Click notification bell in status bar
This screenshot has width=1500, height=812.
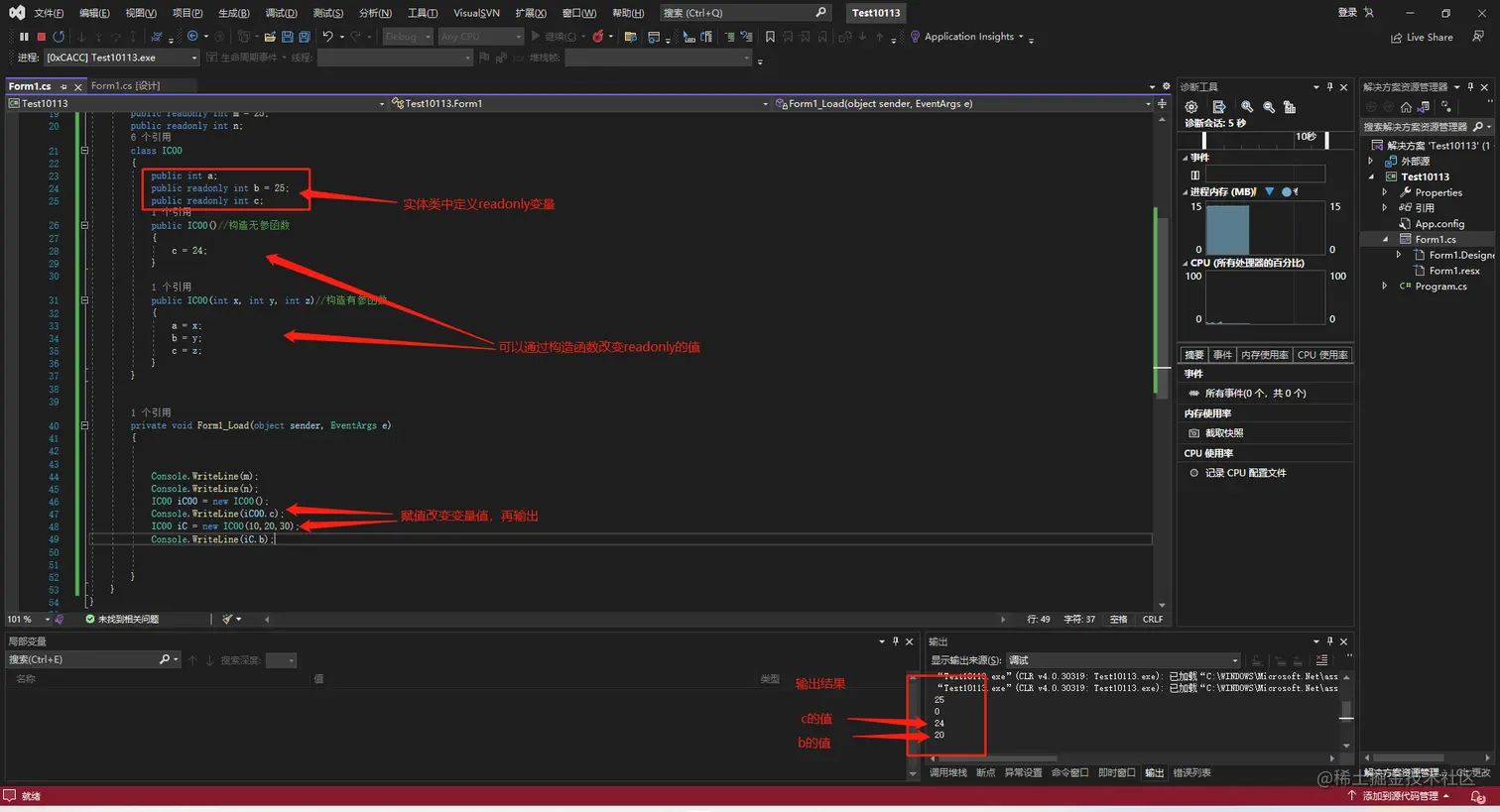click(1477, 796)
